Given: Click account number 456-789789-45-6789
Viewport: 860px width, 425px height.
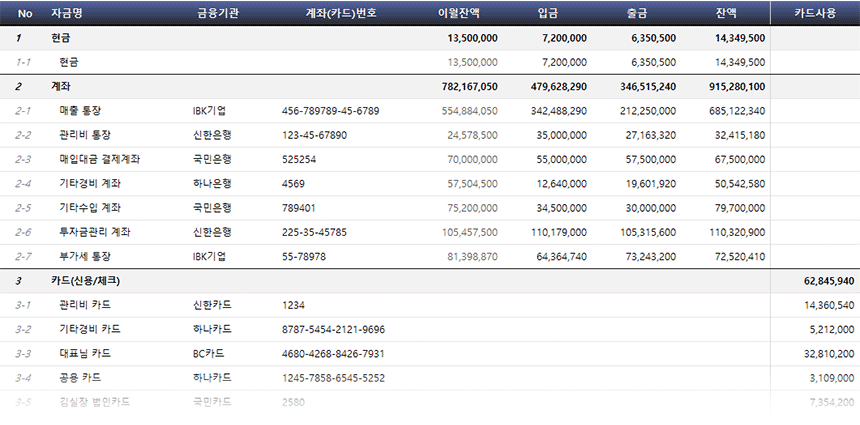Looking at the screenshot, I should [330, 111].
